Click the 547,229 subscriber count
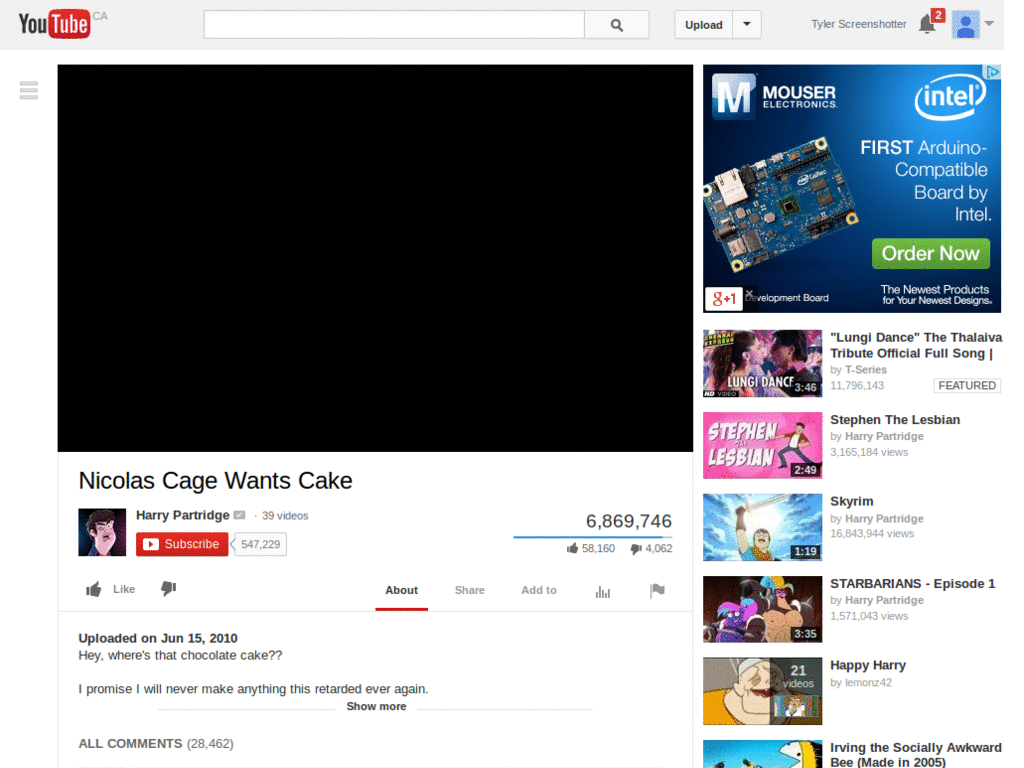 click(x=260, y=544)
